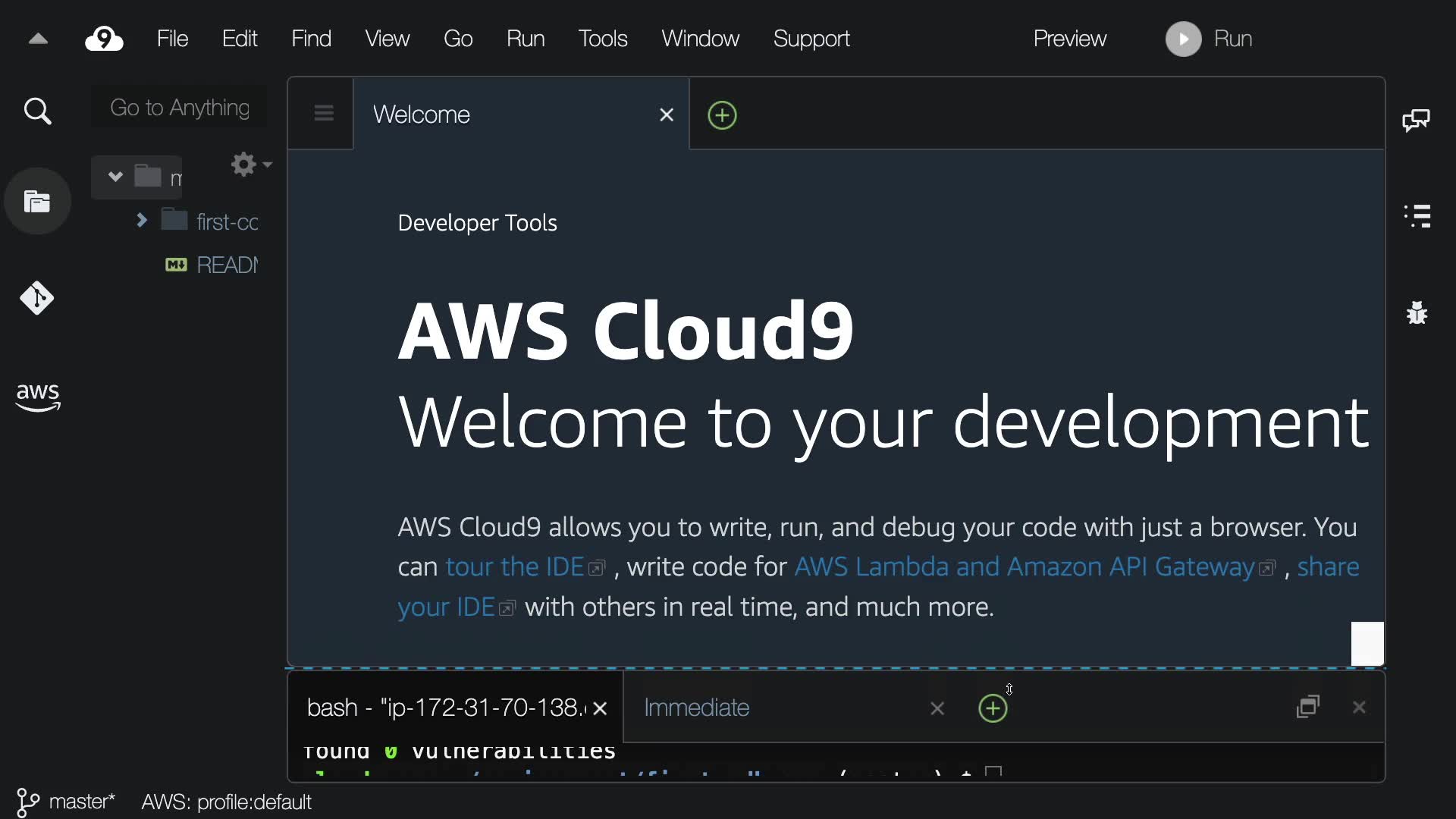The width and height of the screenshot is (1456, 819).
Task: Open the Debugger bug icon
Action: coord(1417,312)
